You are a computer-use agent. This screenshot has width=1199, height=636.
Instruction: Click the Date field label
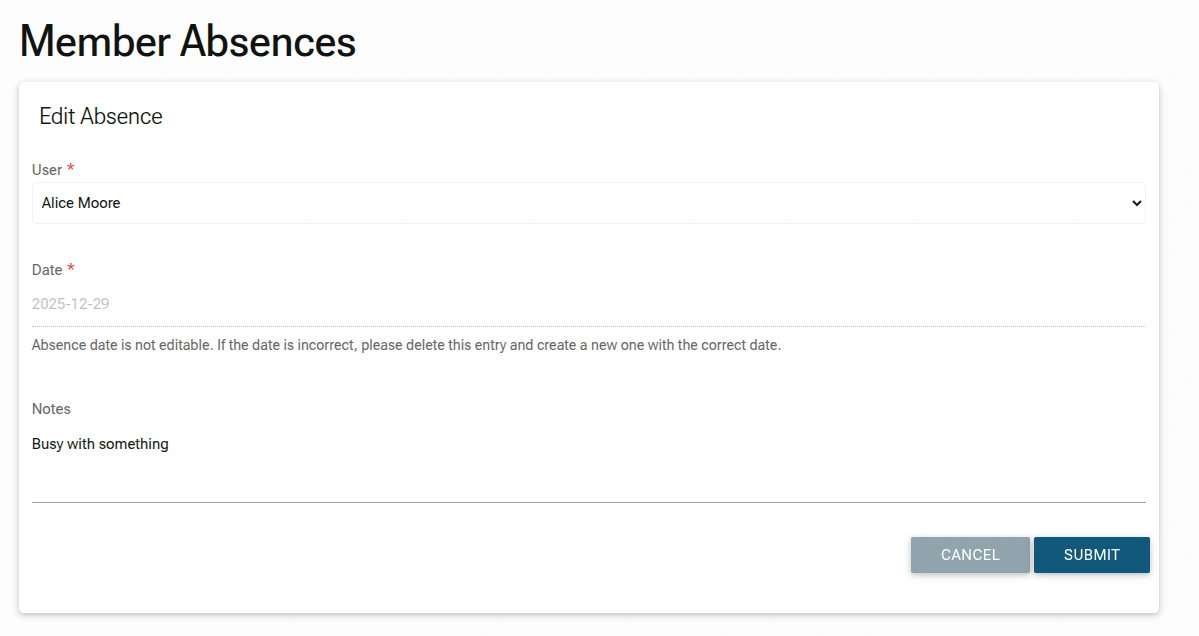(x=47, y=270)
